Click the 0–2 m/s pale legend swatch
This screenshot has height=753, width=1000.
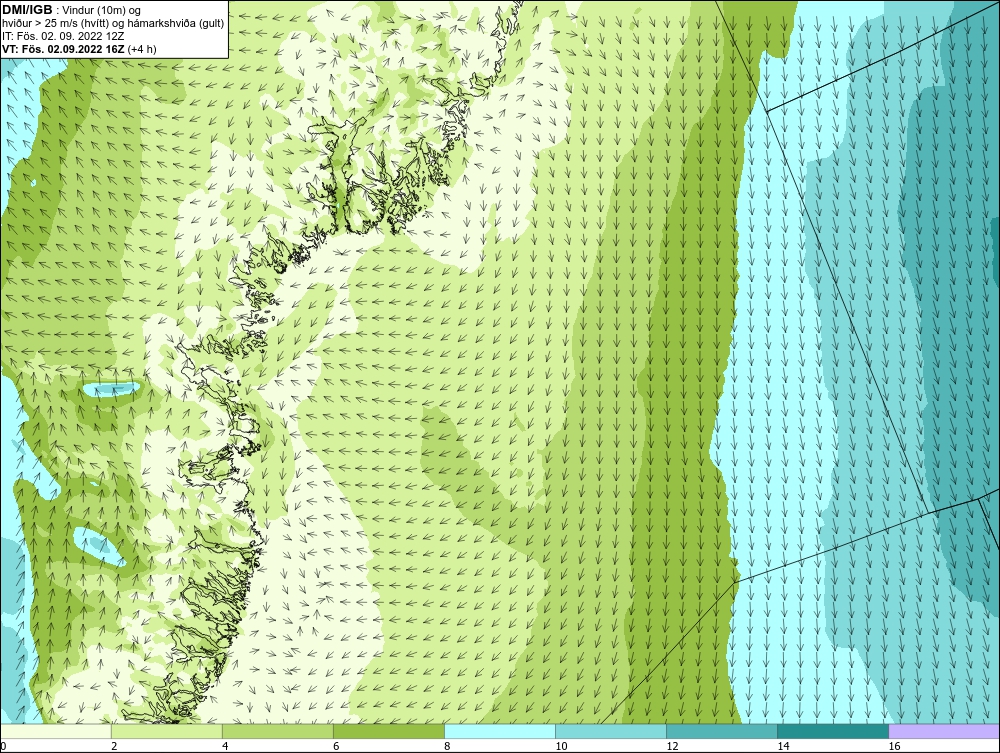56,731
